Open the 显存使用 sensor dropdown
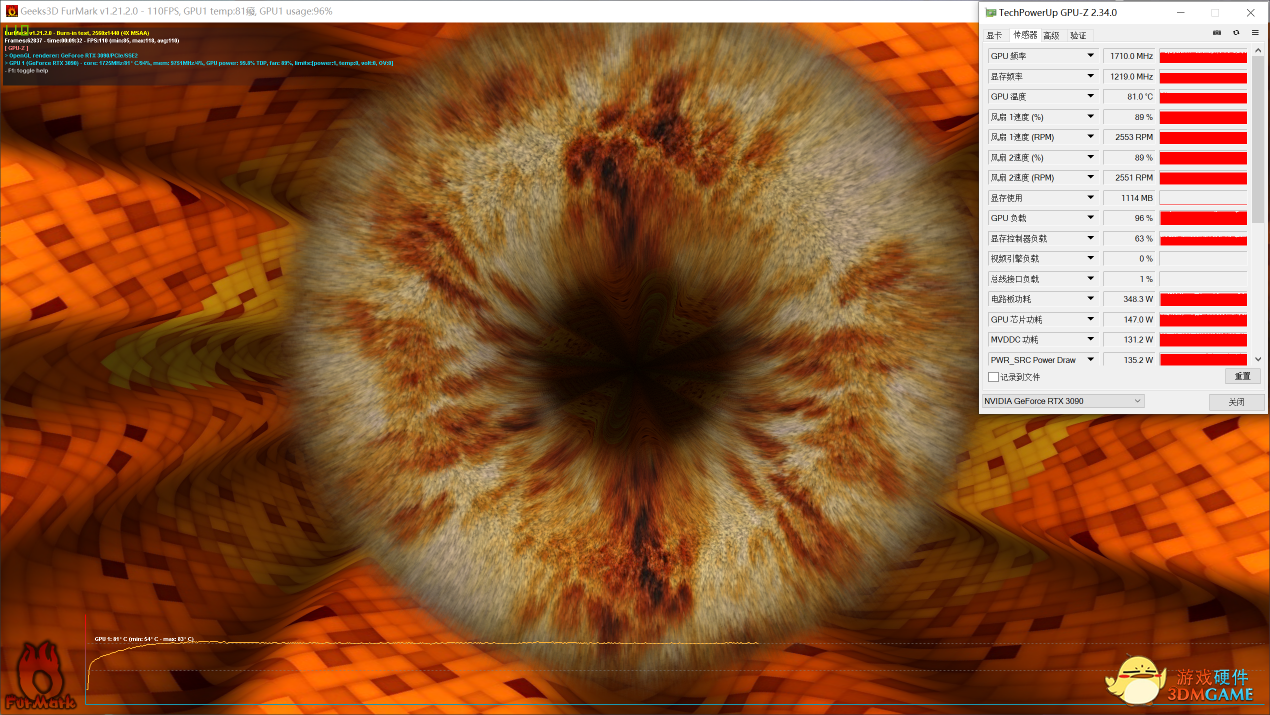The image size is (1270, 715). tap(1091, 198)
